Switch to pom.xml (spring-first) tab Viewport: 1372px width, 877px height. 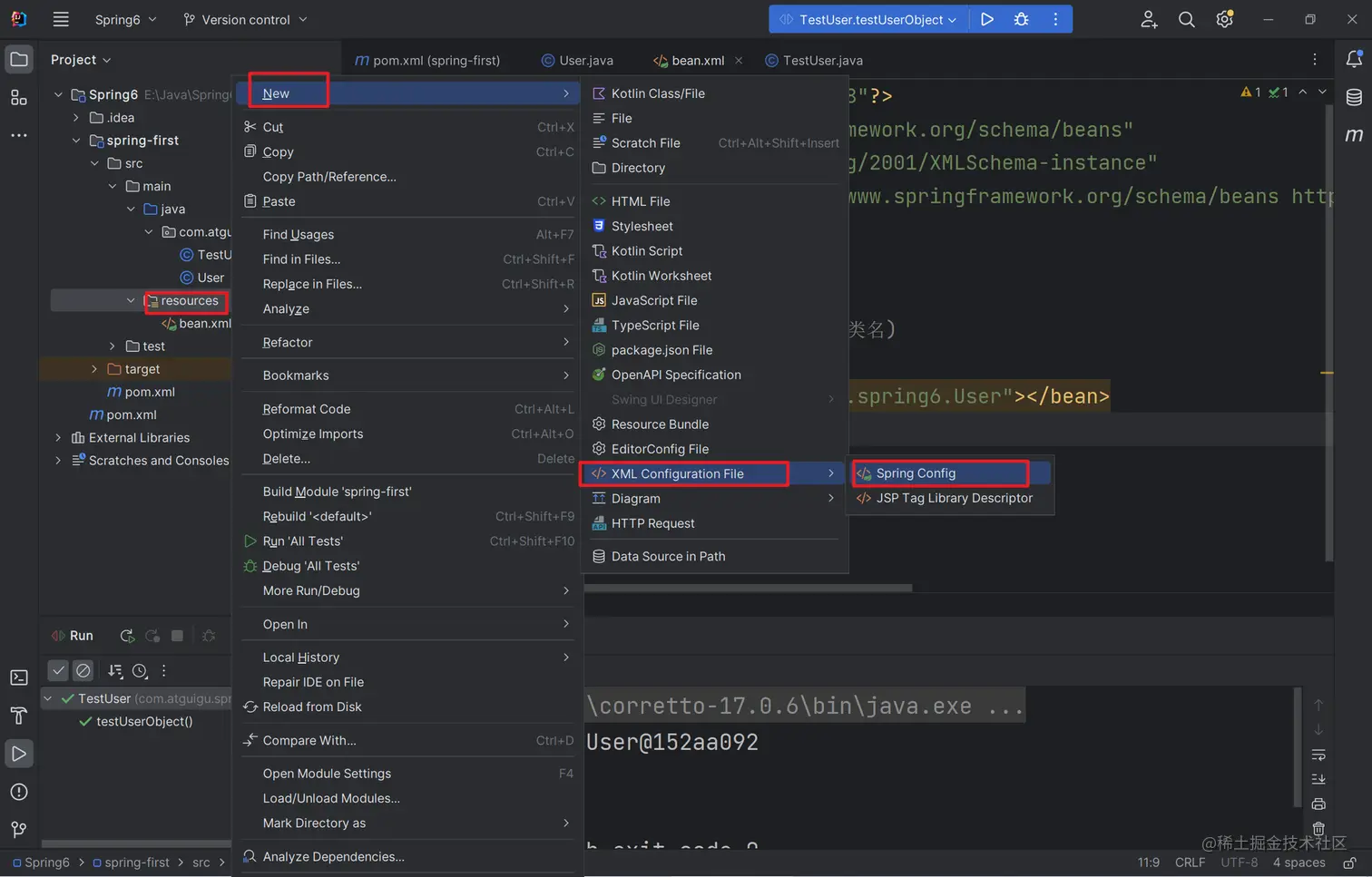(x=427, y=61)
